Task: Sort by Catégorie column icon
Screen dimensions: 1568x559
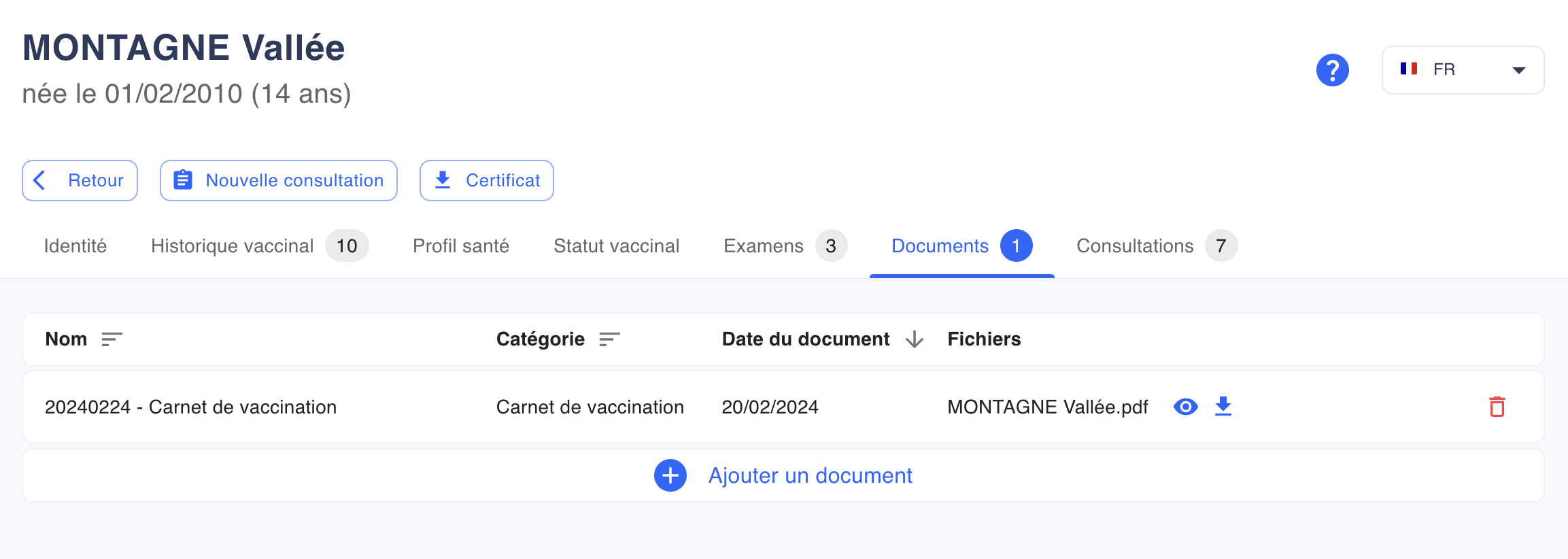Action: tap(609, 339)
